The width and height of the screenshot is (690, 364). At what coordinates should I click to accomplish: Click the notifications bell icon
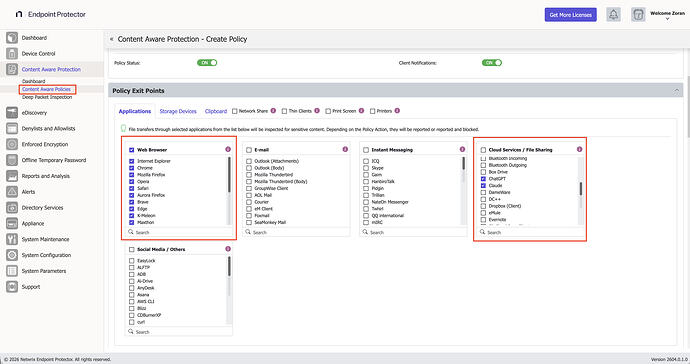tap(613, 15)
